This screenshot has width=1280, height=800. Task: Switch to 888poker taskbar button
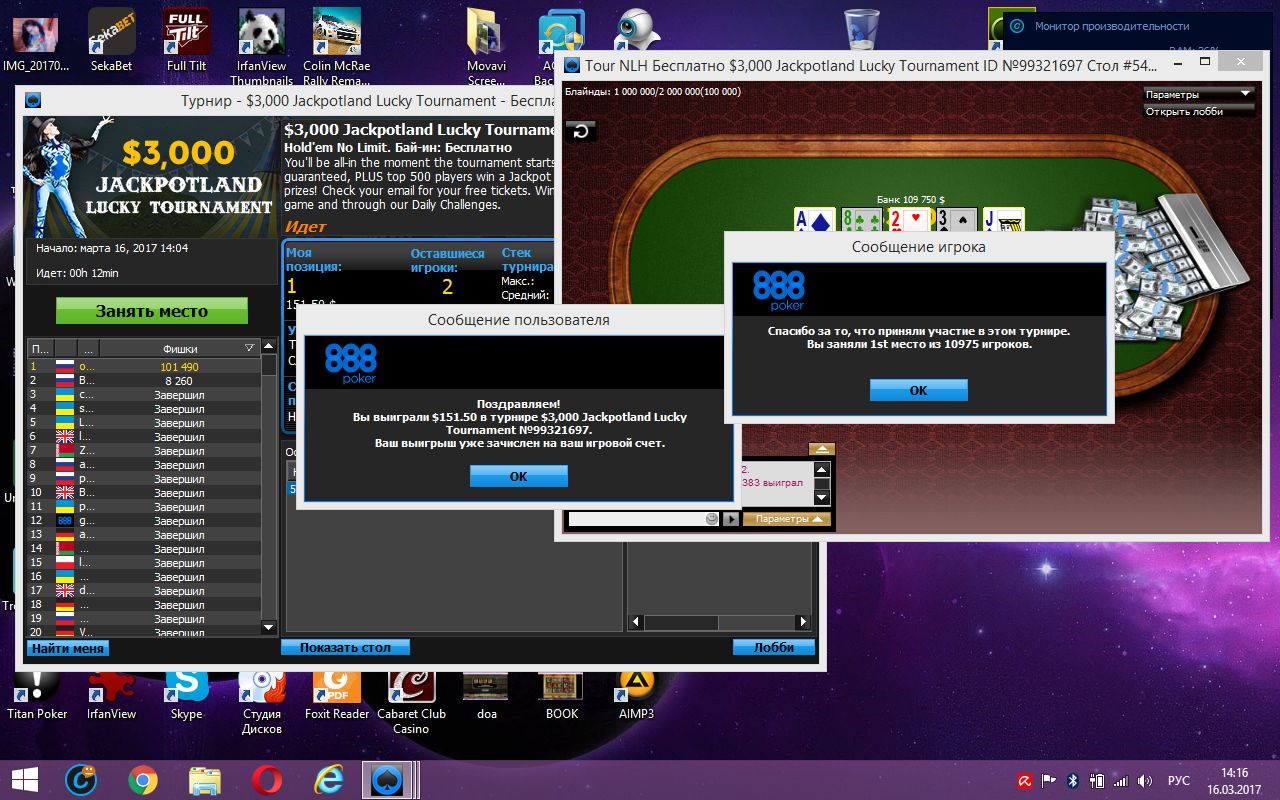[389, 780]
